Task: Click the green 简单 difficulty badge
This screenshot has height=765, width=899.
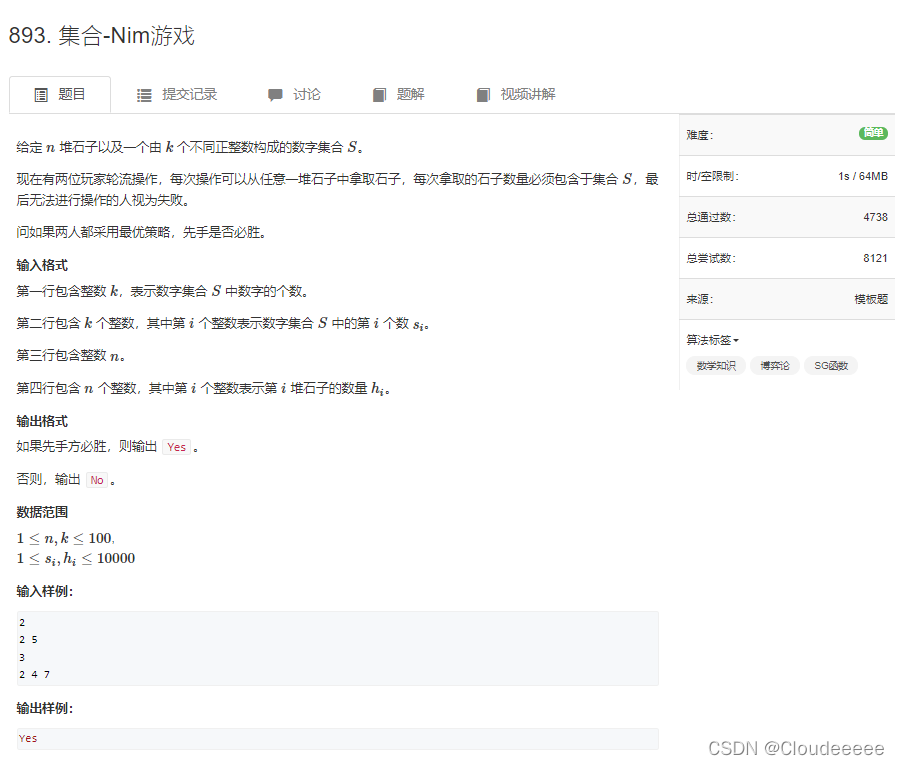Action: [872, 134]
